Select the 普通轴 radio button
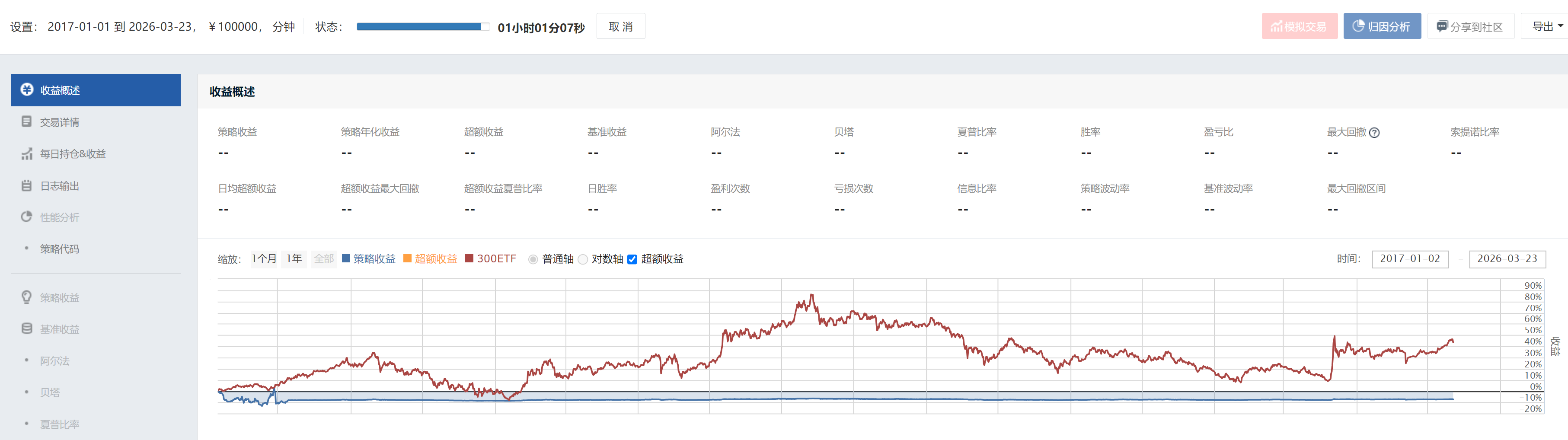The height and width of the screenshot is (440, 1568). coord(533,259)
